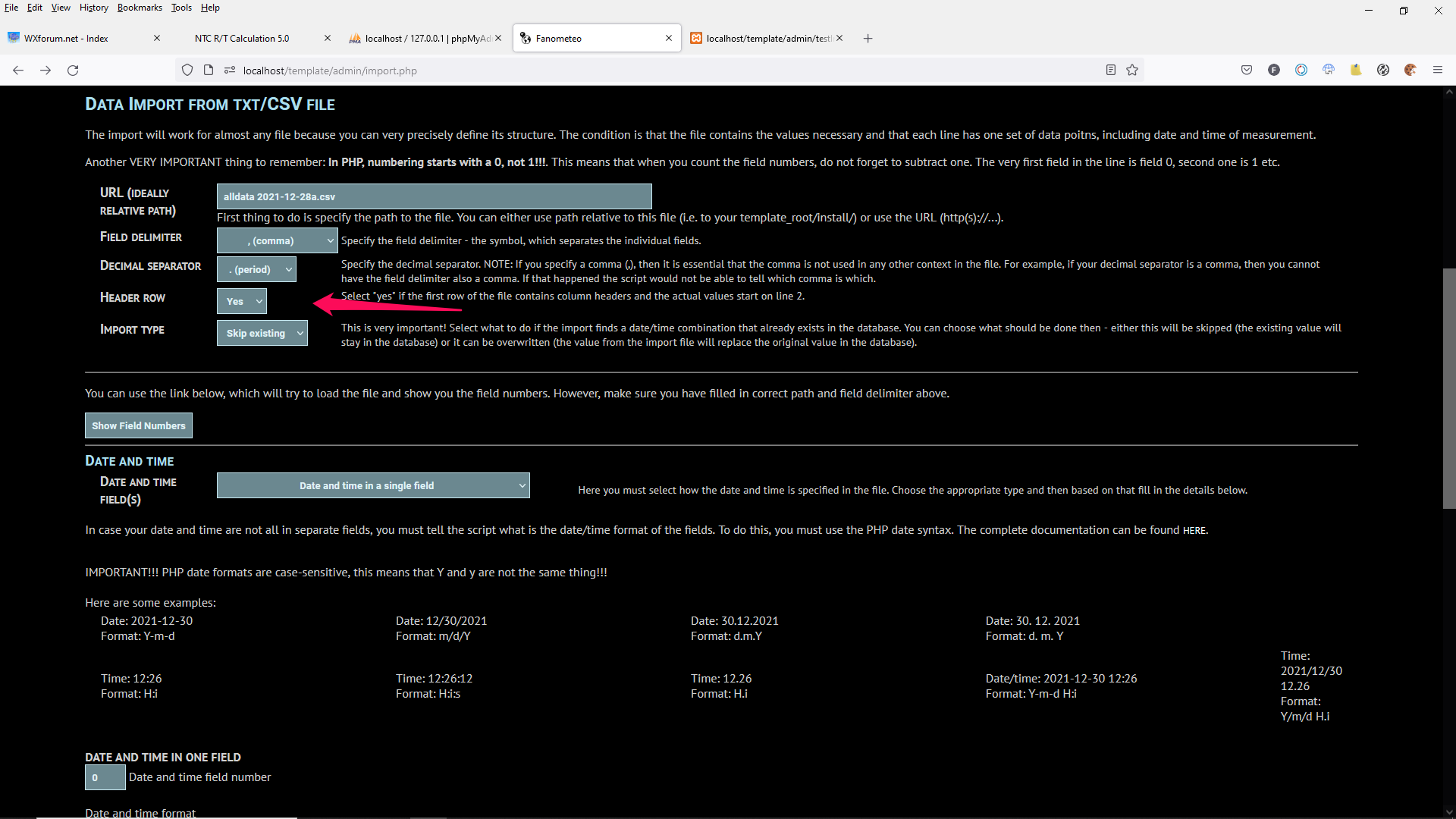Bookmark this page with star icon
The width and height of the screenshot is (1456, 819).
(1132, 70)
